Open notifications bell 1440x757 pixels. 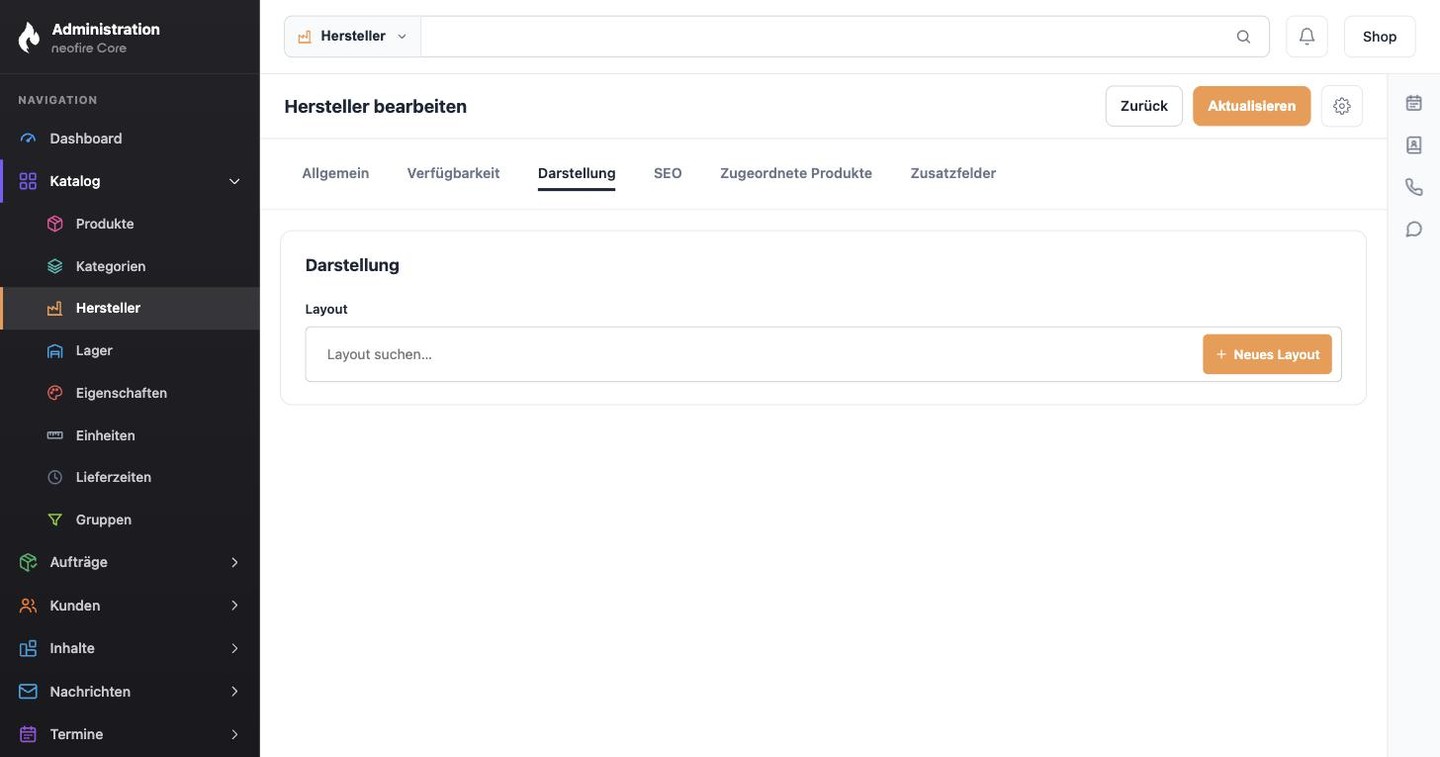pyautogui.click(x=1307, y=36)
